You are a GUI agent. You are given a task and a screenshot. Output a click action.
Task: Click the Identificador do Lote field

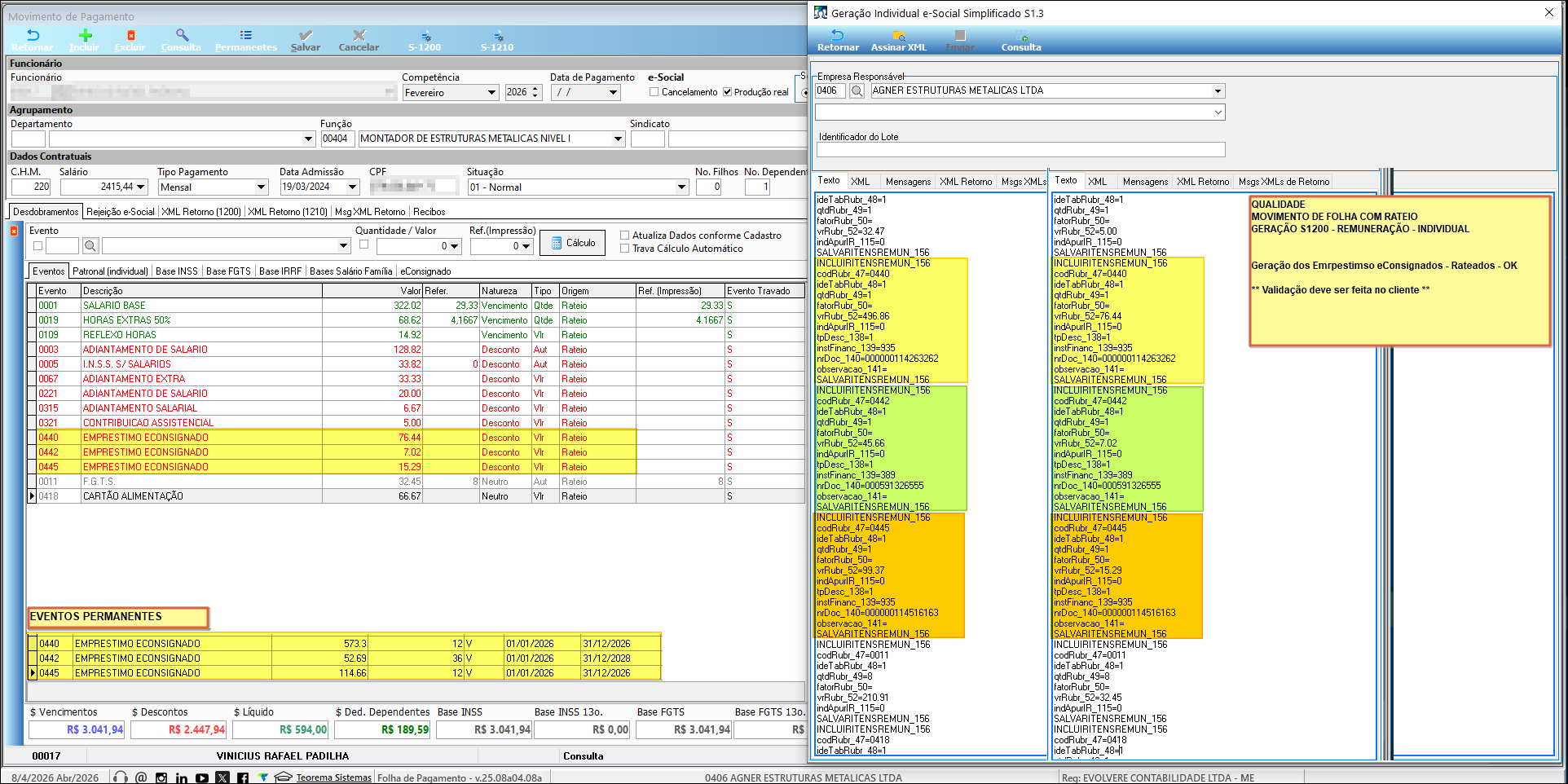point(1020,150)
